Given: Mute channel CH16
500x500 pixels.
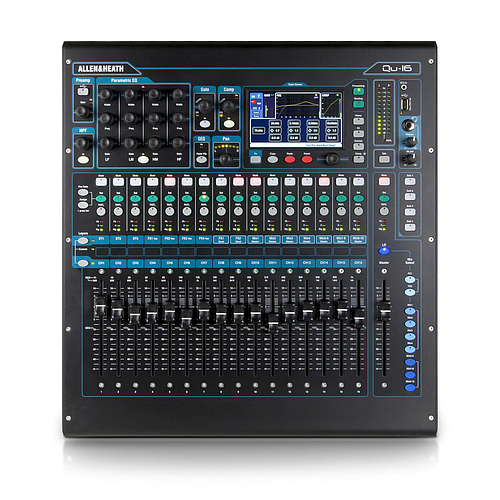Looking at the screenshot, I should point(358,182).
